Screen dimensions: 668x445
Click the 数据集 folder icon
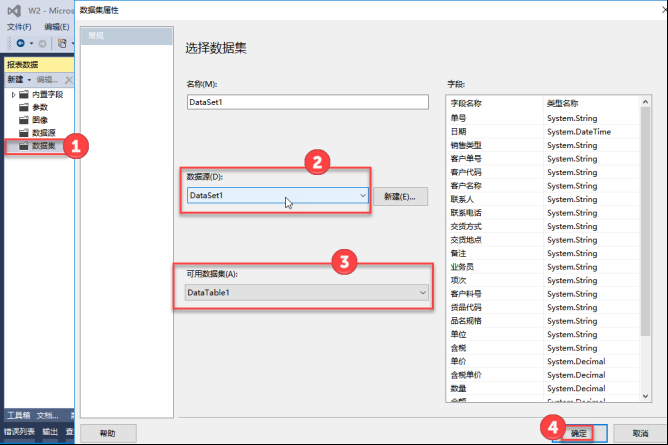[23, 146]
